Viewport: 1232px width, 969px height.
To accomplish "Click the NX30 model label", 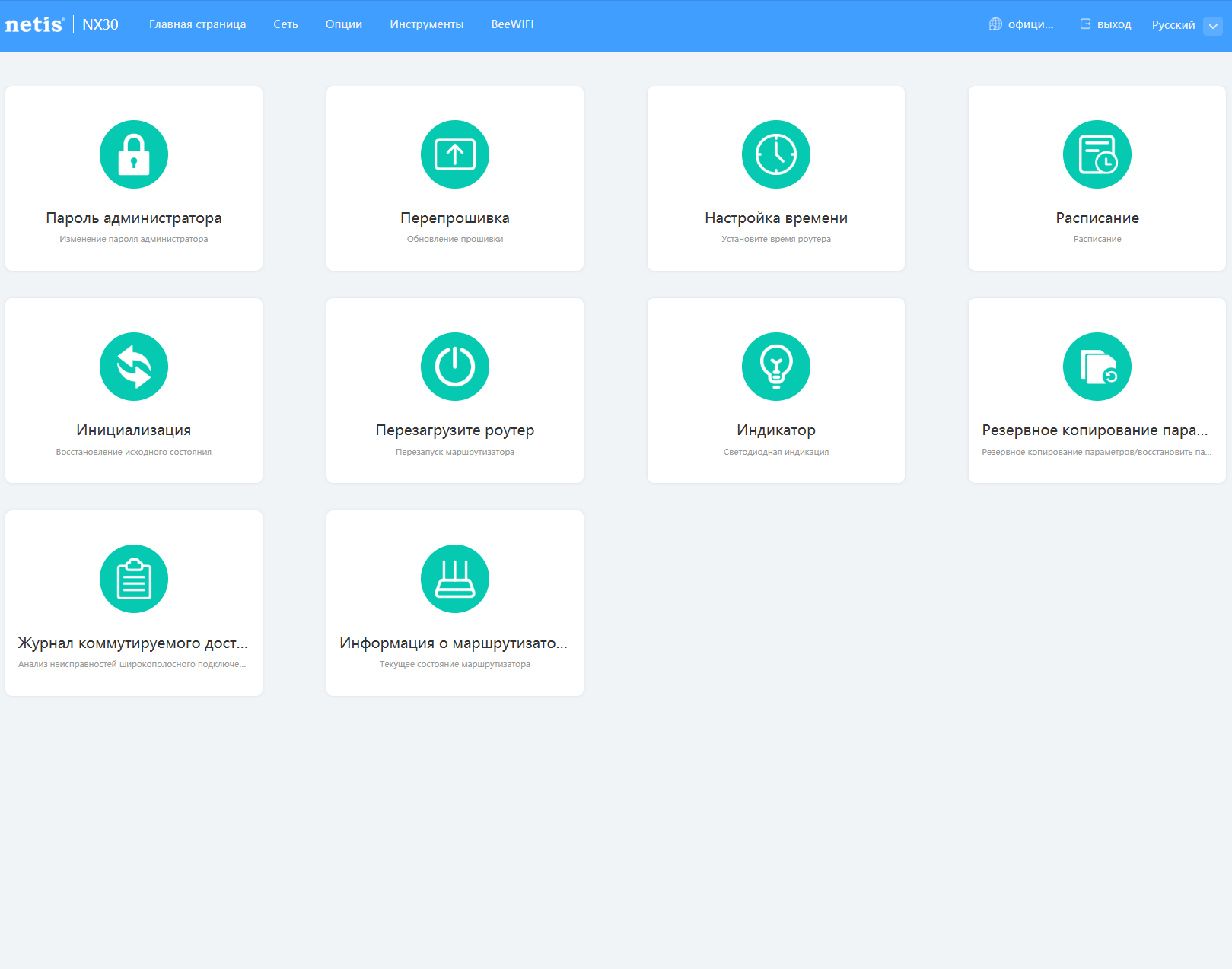I will click(x=100, y=24).
